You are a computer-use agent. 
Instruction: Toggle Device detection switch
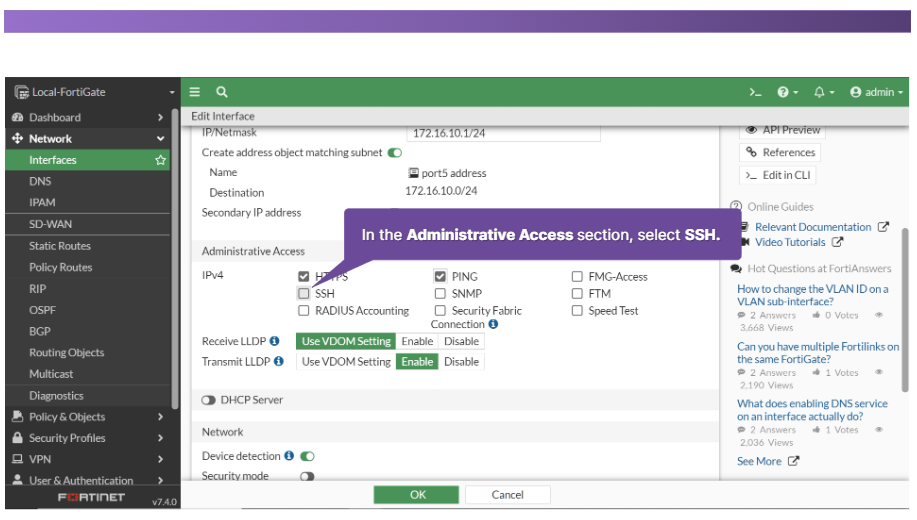click(307, 456)
